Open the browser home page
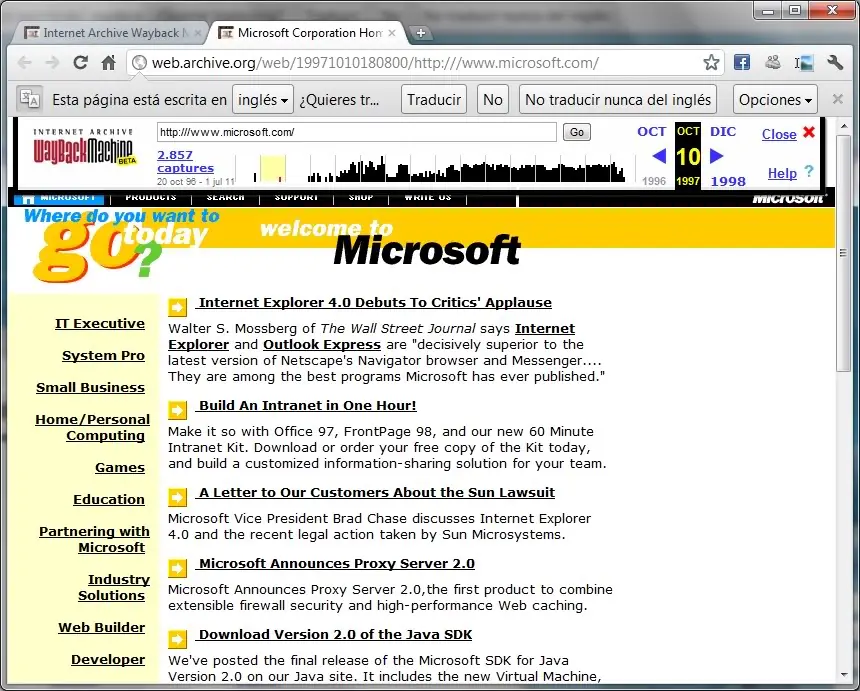The height and width of the screenshot is (691, 860). [x=109, y=63]
